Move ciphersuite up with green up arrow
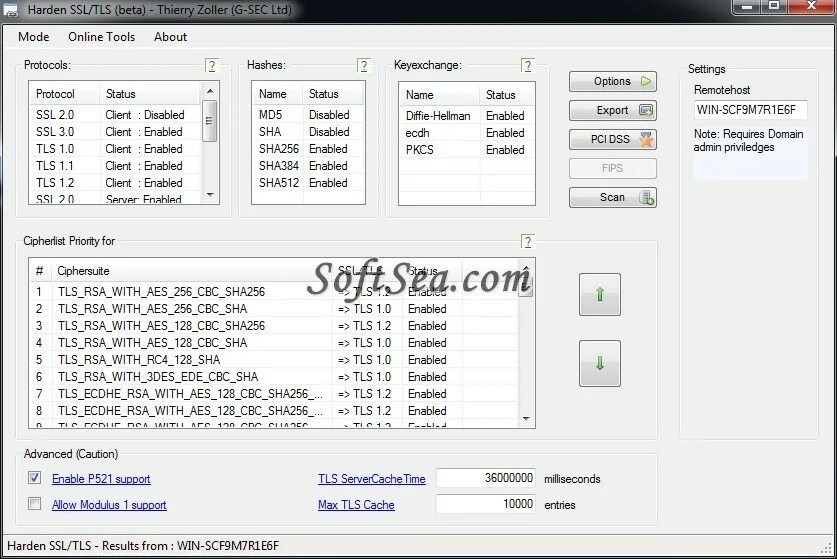Screen dimensions: 837x559 point(600,294)
